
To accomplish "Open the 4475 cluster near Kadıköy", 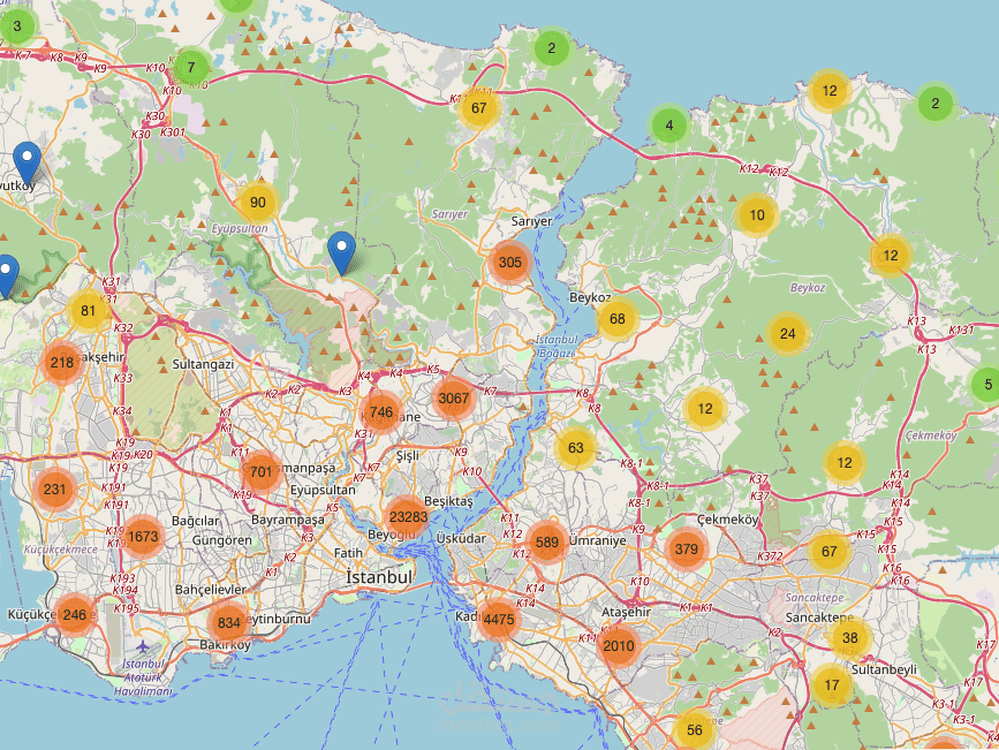I will 499,619.
